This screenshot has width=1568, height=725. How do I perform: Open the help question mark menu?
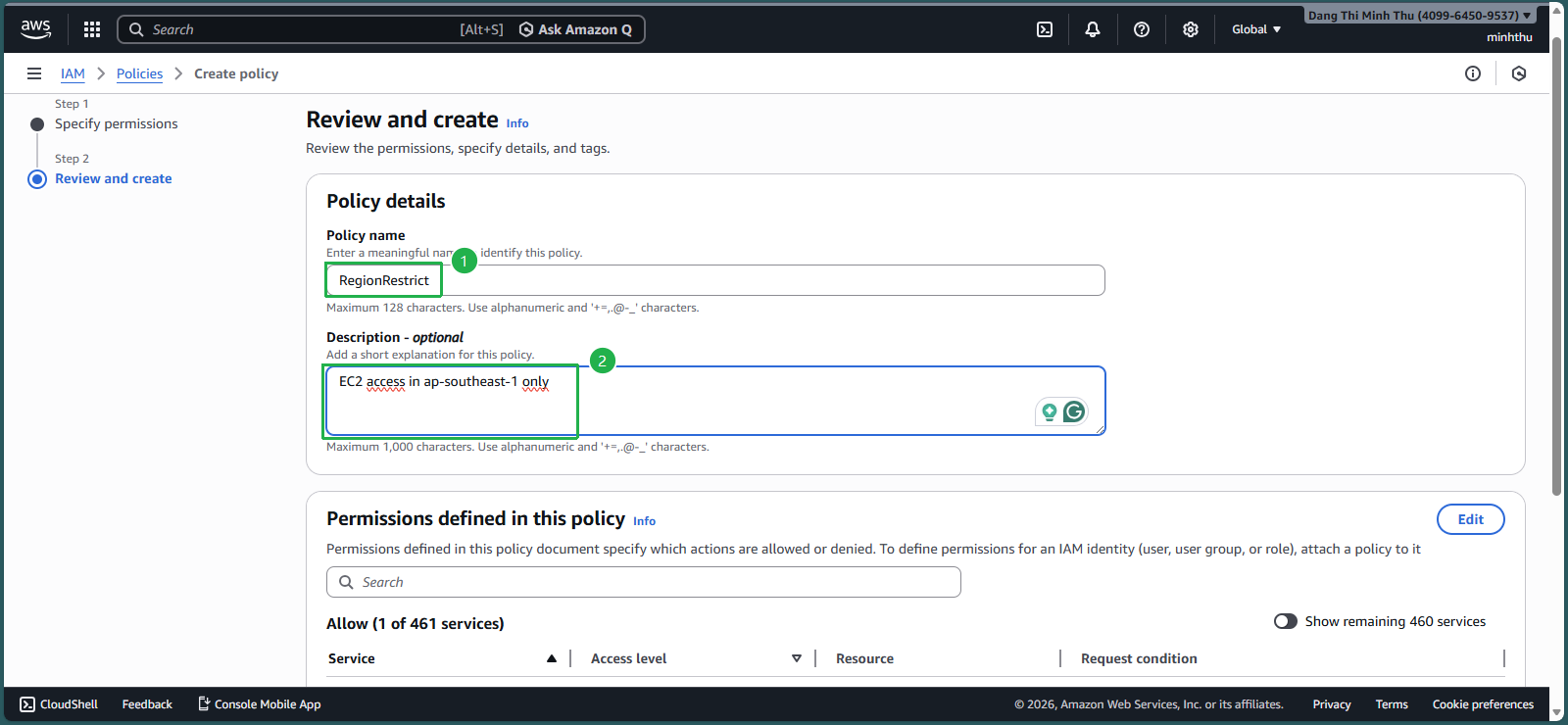click(x=1142, y=29)
